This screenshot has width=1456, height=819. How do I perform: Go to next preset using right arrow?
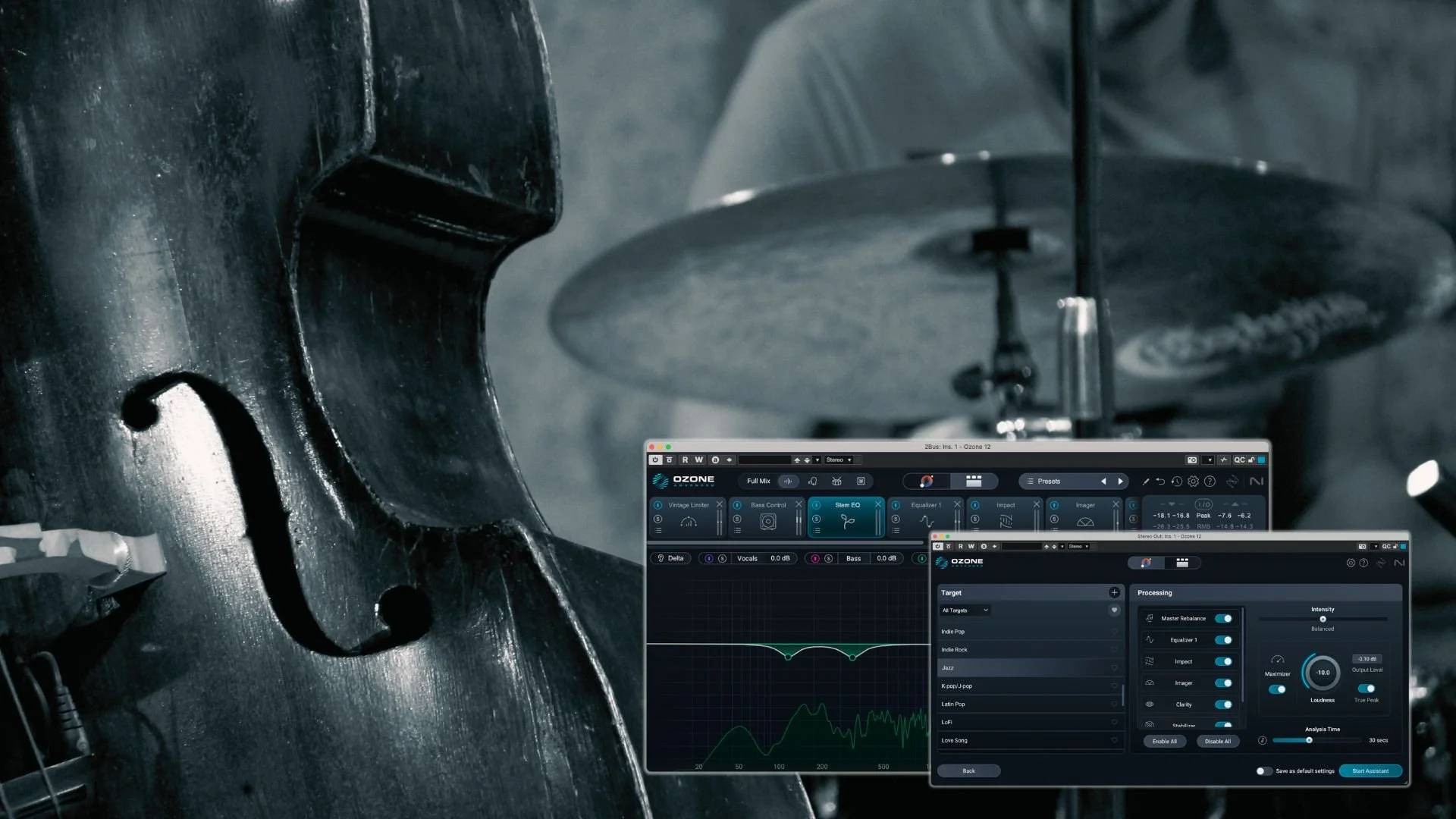click(1120, 482)
